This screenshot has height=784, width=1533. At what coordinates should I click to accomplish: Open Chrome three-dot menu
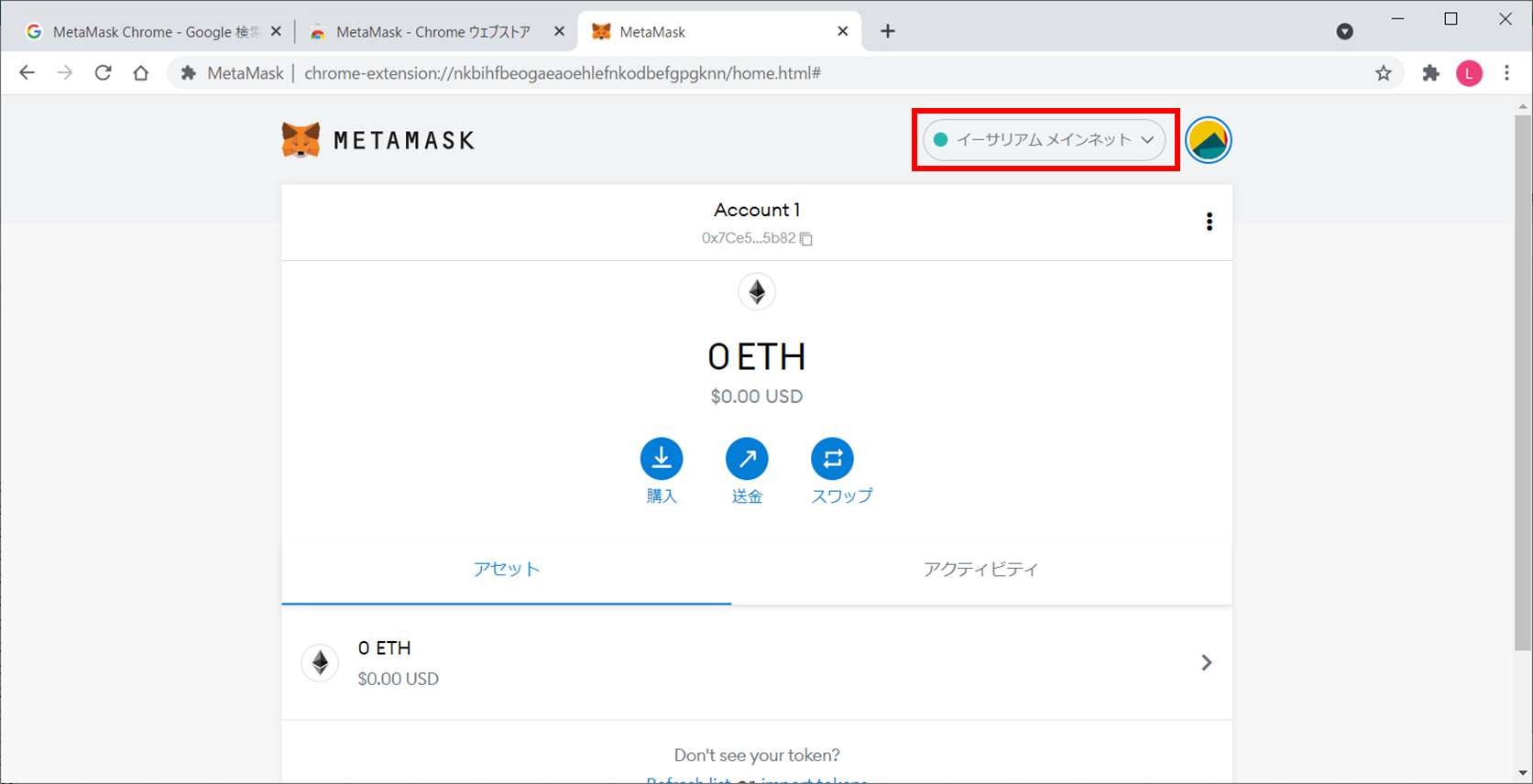[x=1507, y=73]
